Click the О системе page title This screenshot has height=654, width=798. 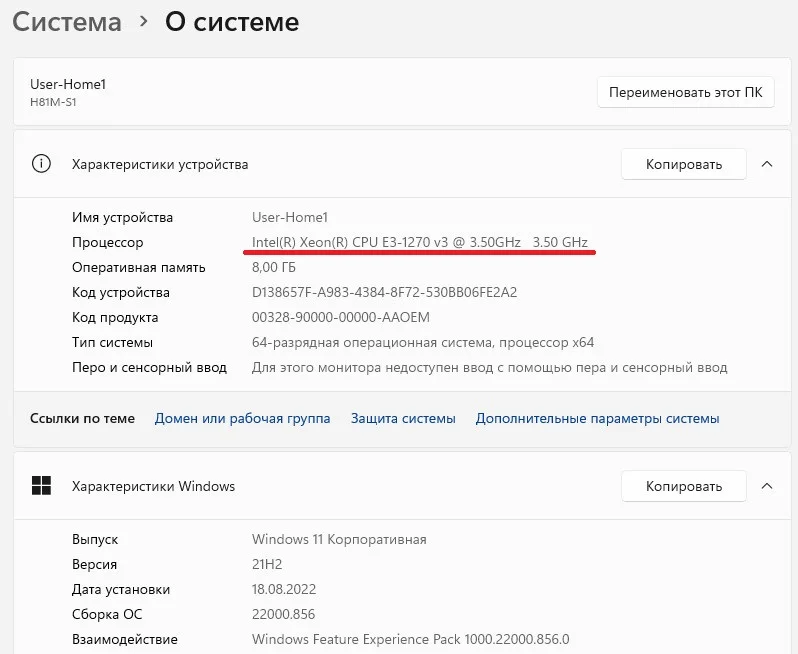click(x=232, y=22)
